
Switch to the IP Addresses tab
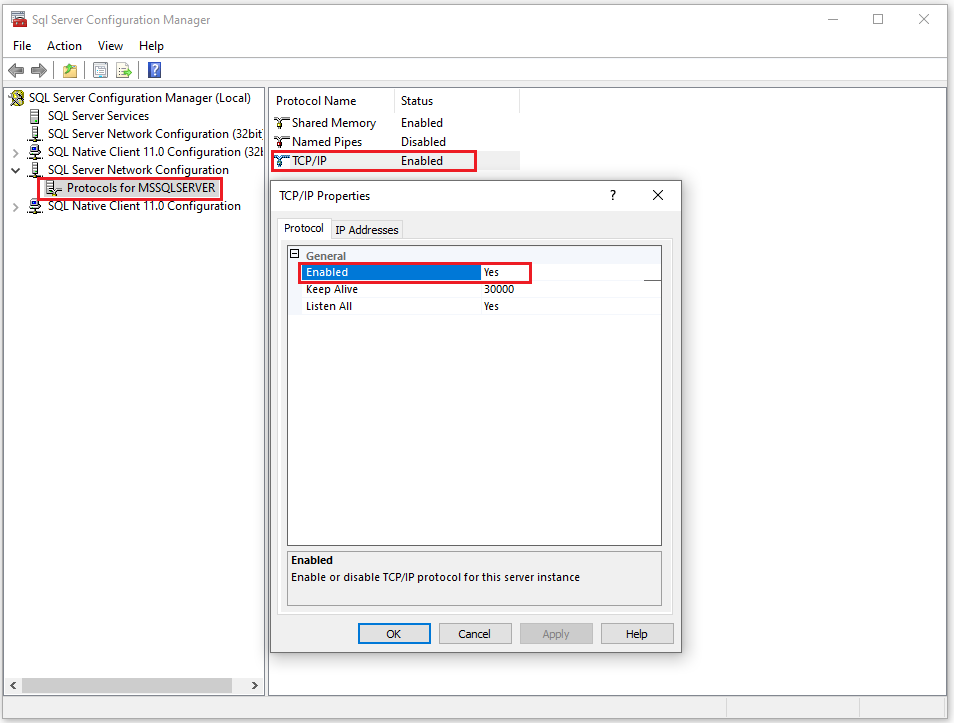click(x=366, y=230)
